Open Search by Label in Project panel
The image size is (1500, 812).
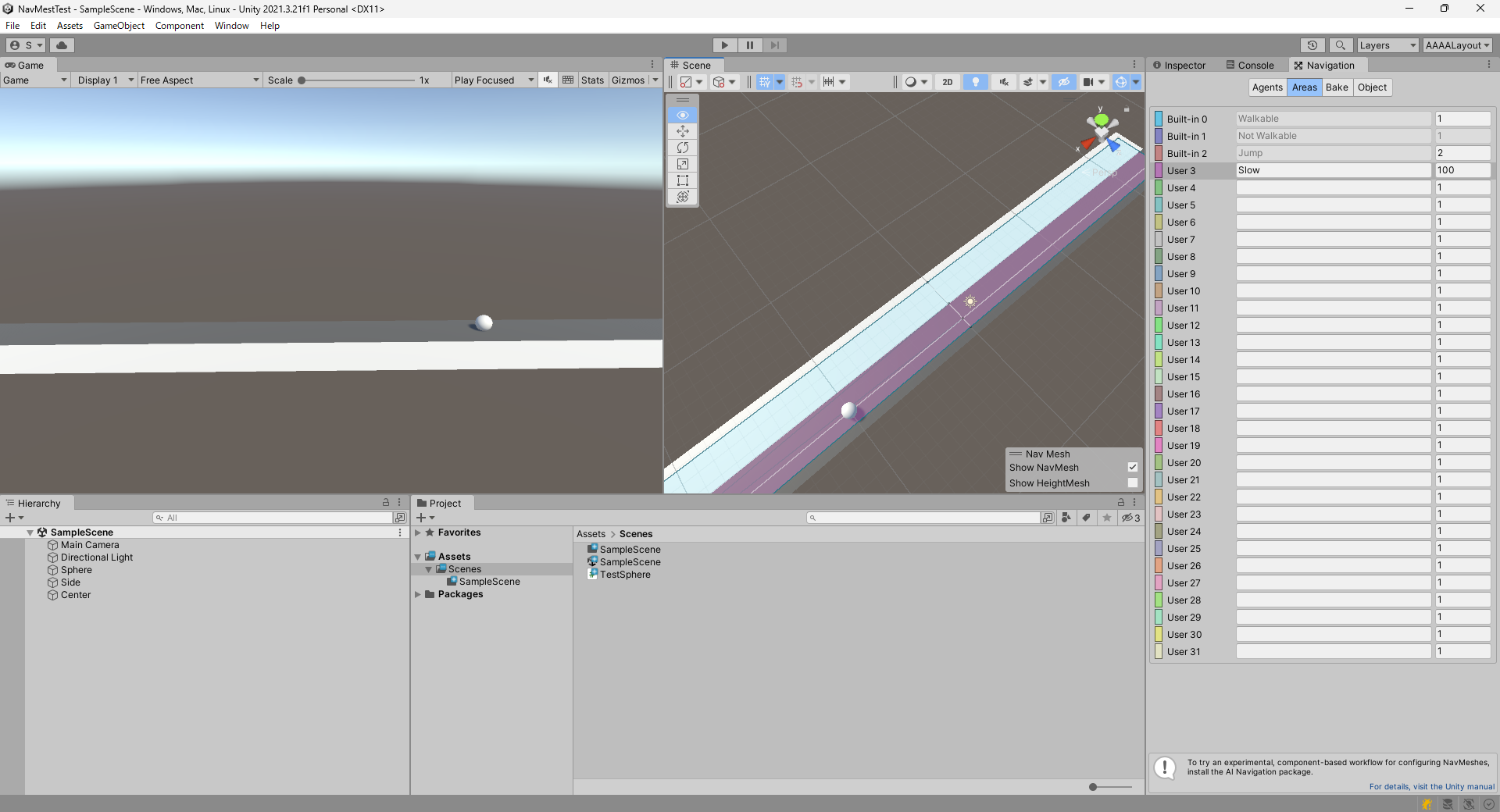(1087, 518)
